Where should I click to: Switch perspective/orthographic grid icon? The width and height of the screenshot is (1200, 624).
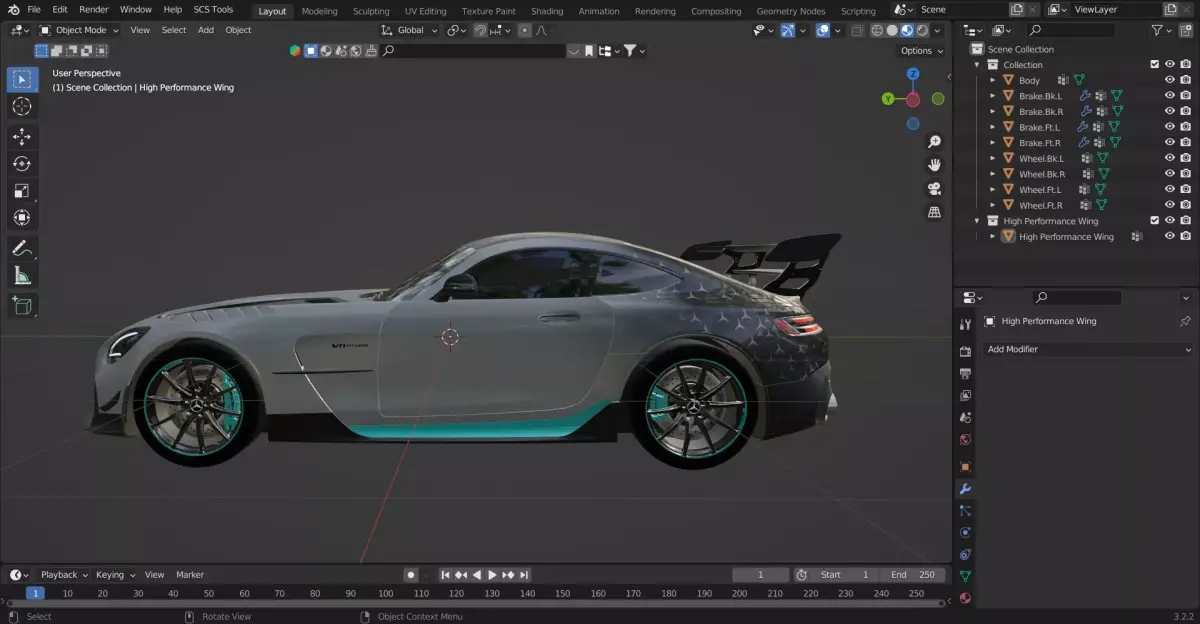pyautogui.click(x=935, y=212)
